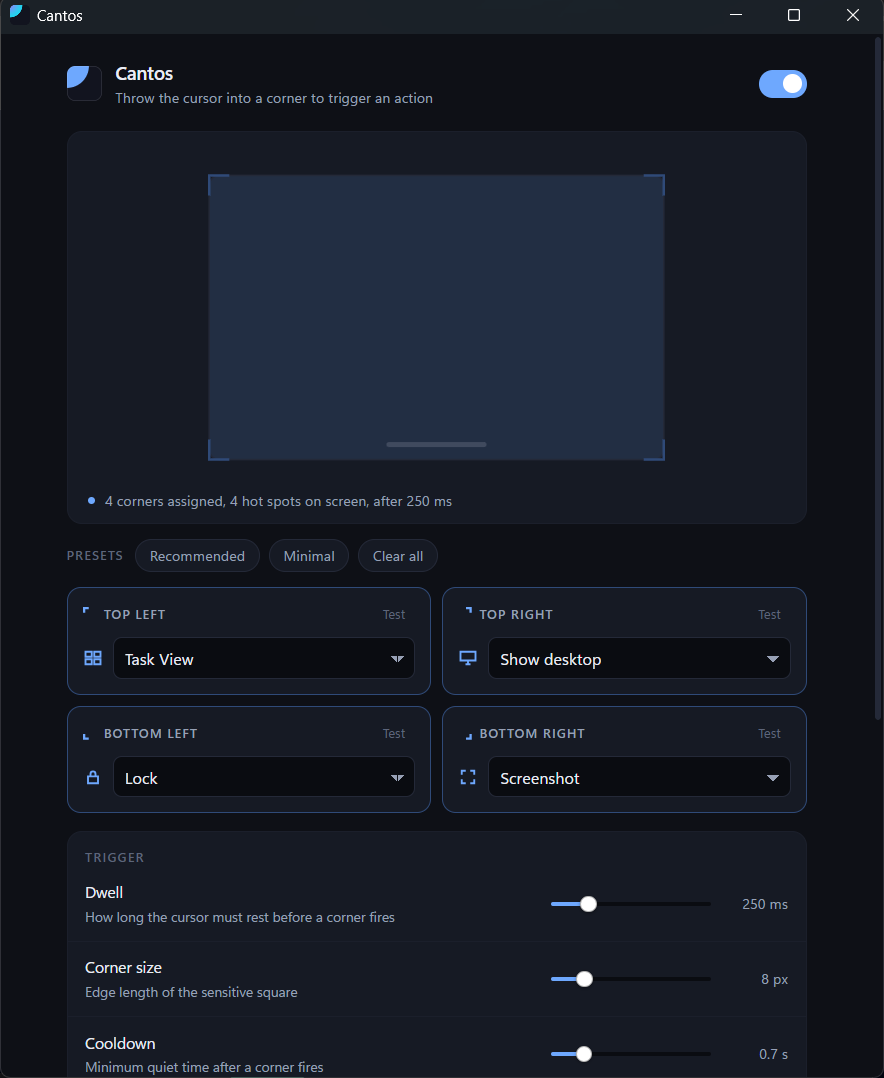Image resolution: width=884 pixels, height=1078 pixels.
Task: Test the Top Left corner action
Action: pos(394,615)
